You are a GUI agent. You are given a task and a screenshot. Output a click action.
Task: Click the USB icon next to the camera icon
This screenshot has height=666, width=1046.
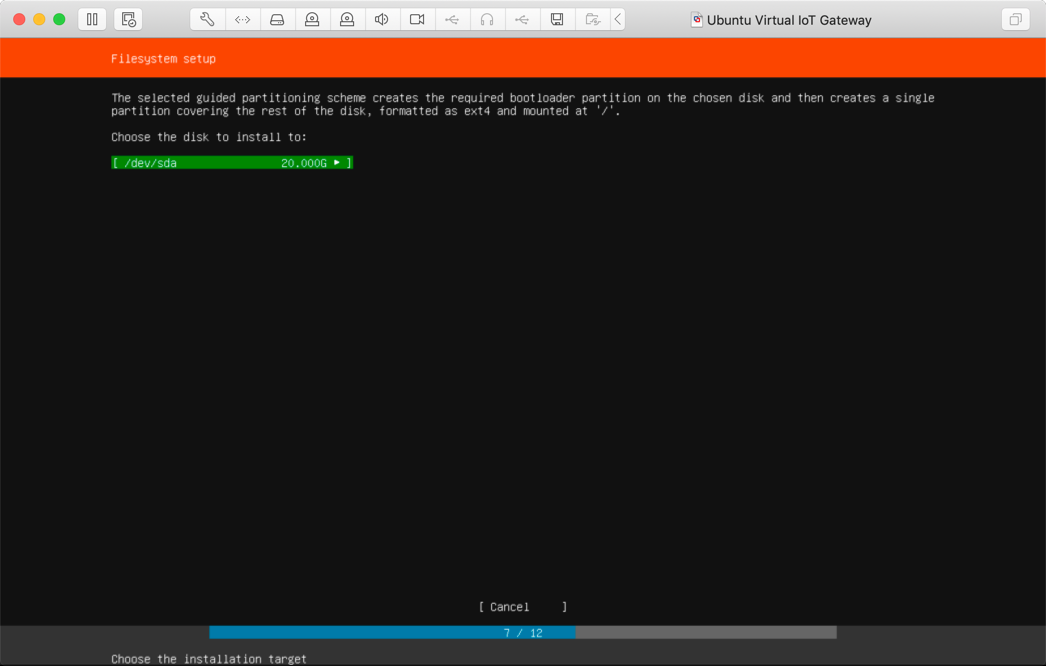point(452,19)
